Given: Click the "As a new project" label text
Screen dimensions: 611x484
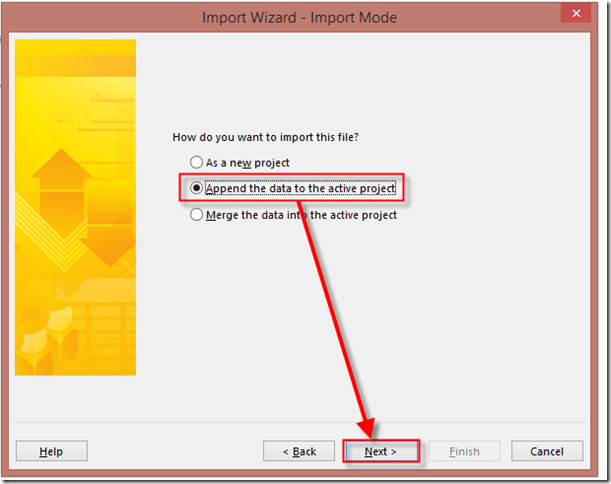Looking at the screenshot, I should pos(247,162).
